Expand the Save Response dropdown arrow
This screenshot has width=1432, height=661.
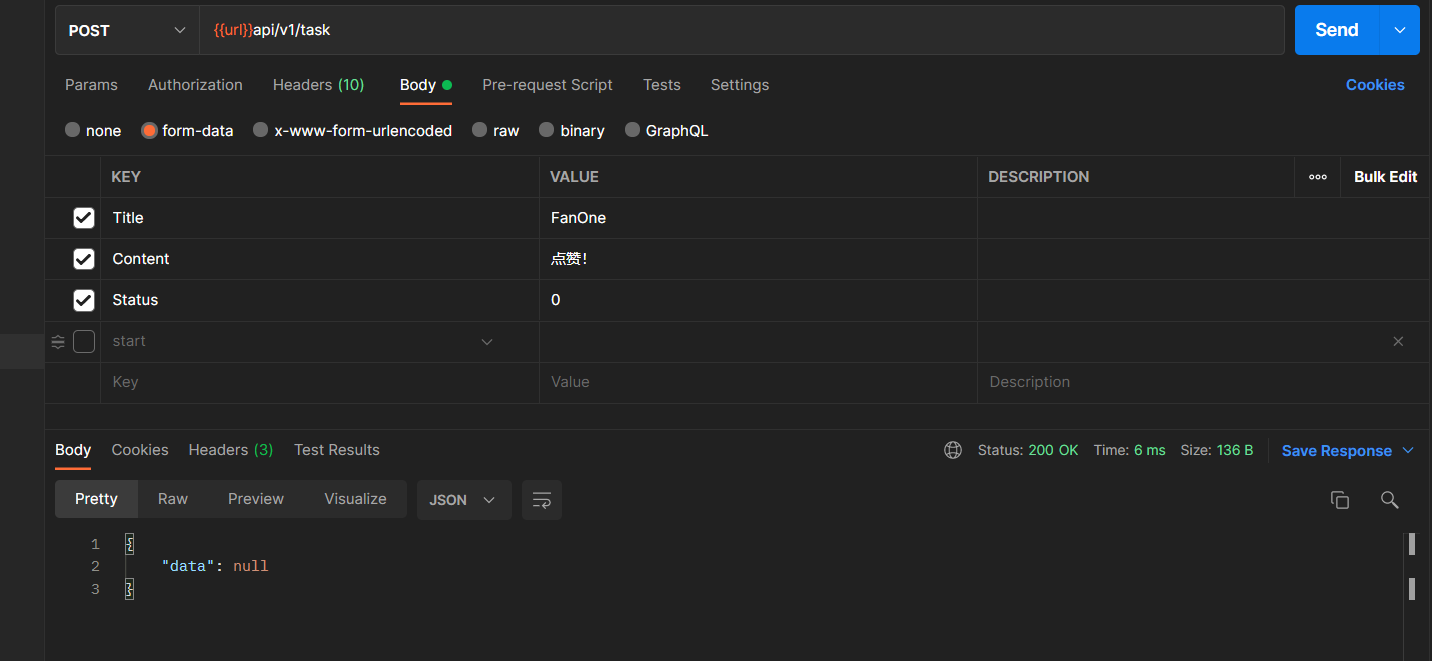point(1408,451)
